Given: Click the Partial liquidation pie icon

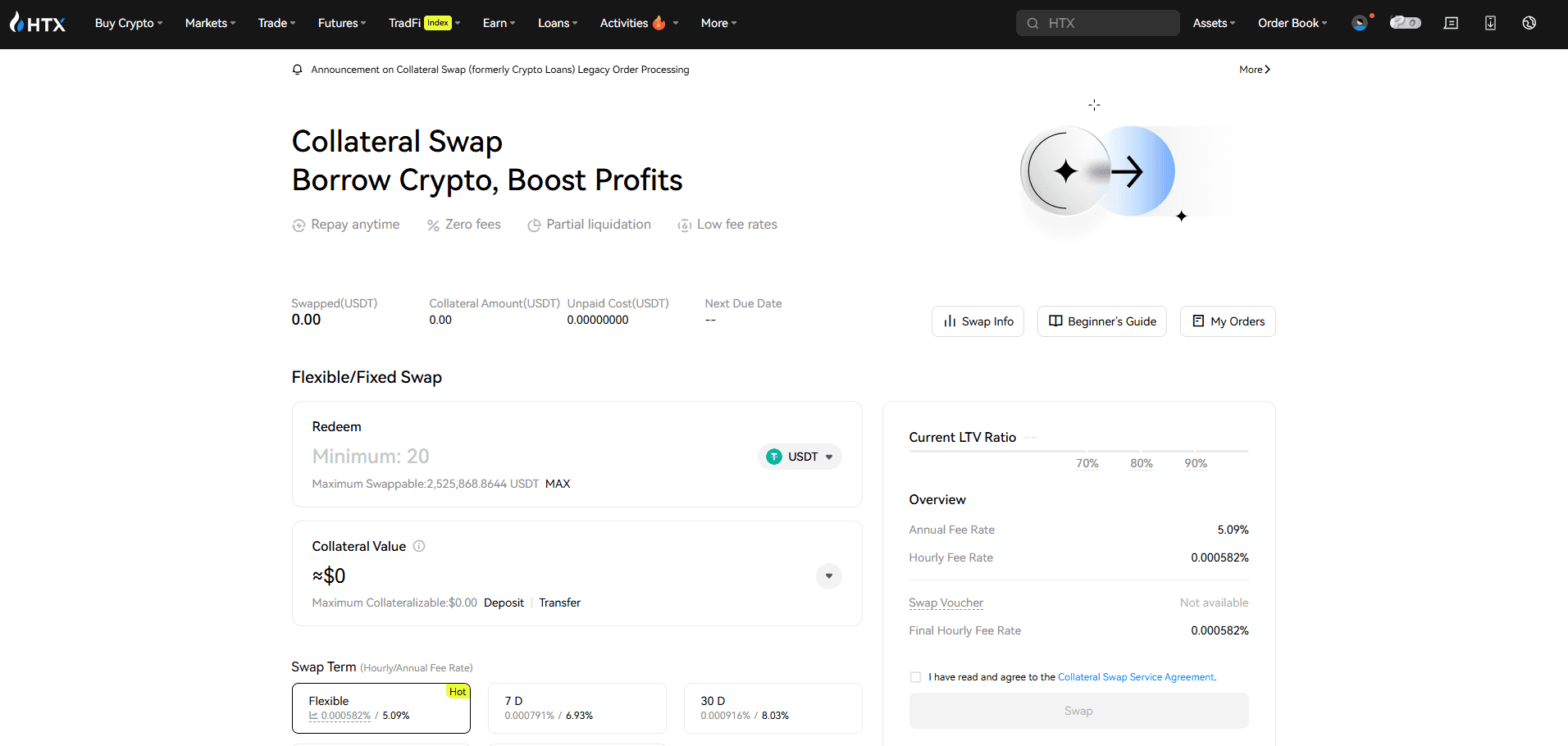Looking at the screenshot, I should click(x=534, y=225).
